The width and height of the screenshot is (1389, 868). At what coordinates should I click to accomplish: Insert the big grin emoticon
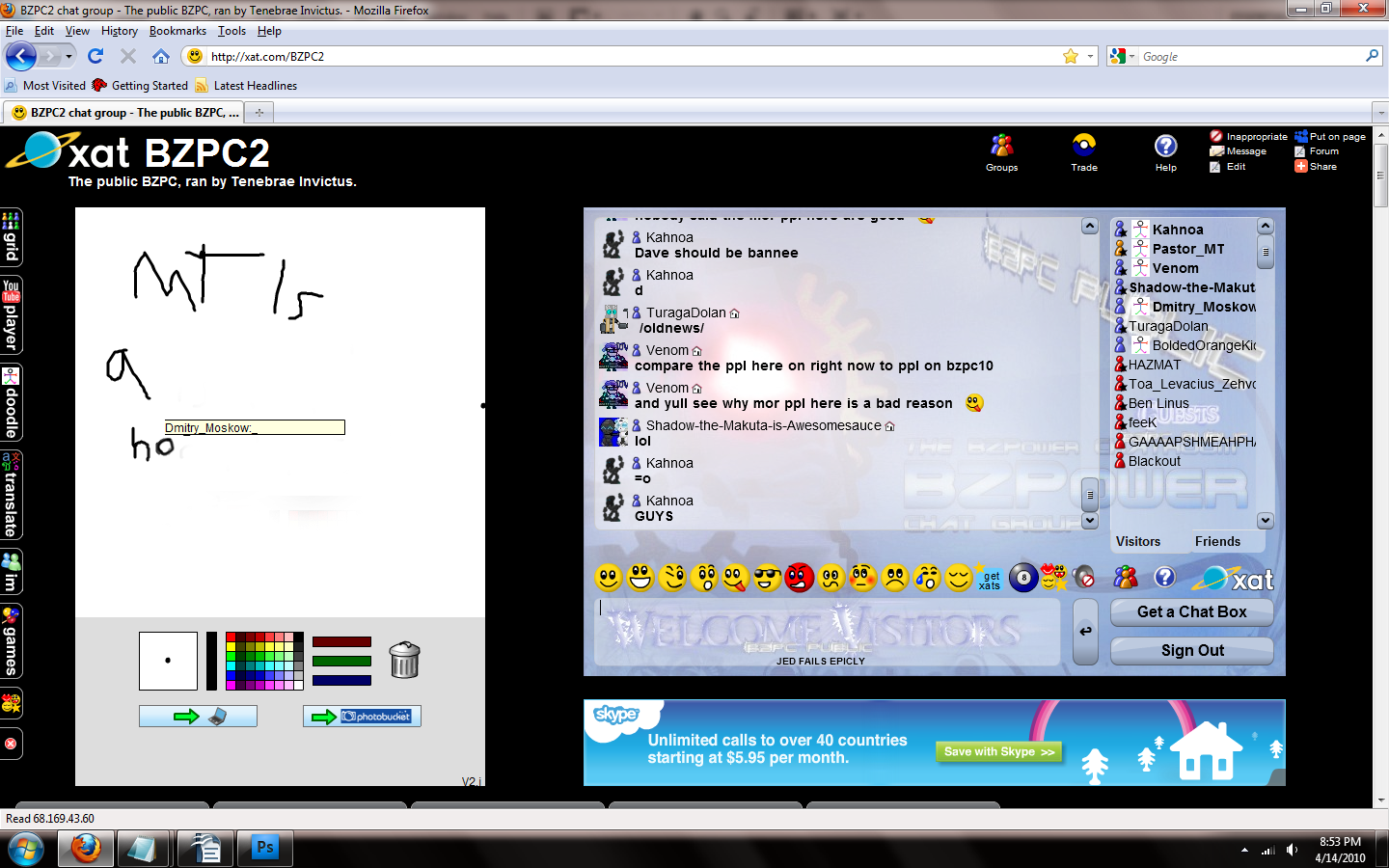[640, 578]
